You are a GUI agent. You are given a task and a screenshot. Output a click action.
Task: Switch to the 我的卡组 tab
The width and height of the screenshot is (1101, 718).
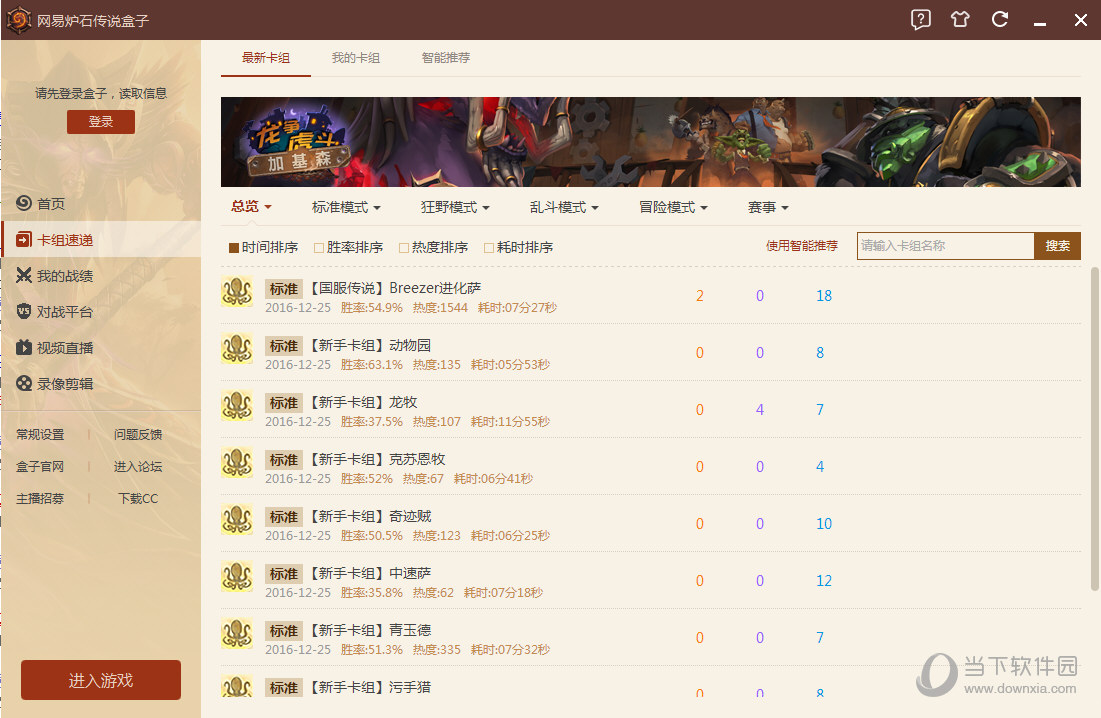point(357,57)
